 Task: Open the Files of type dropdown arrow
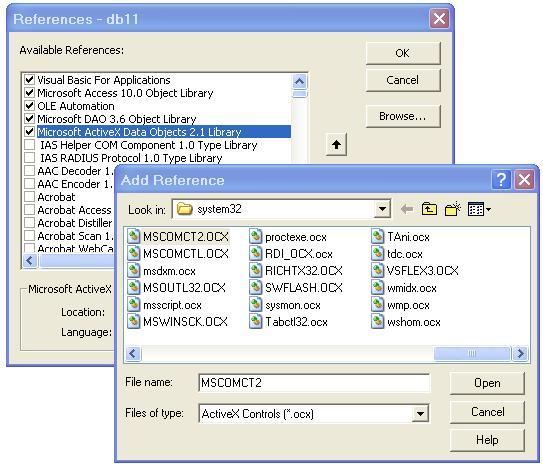(420, 413)
